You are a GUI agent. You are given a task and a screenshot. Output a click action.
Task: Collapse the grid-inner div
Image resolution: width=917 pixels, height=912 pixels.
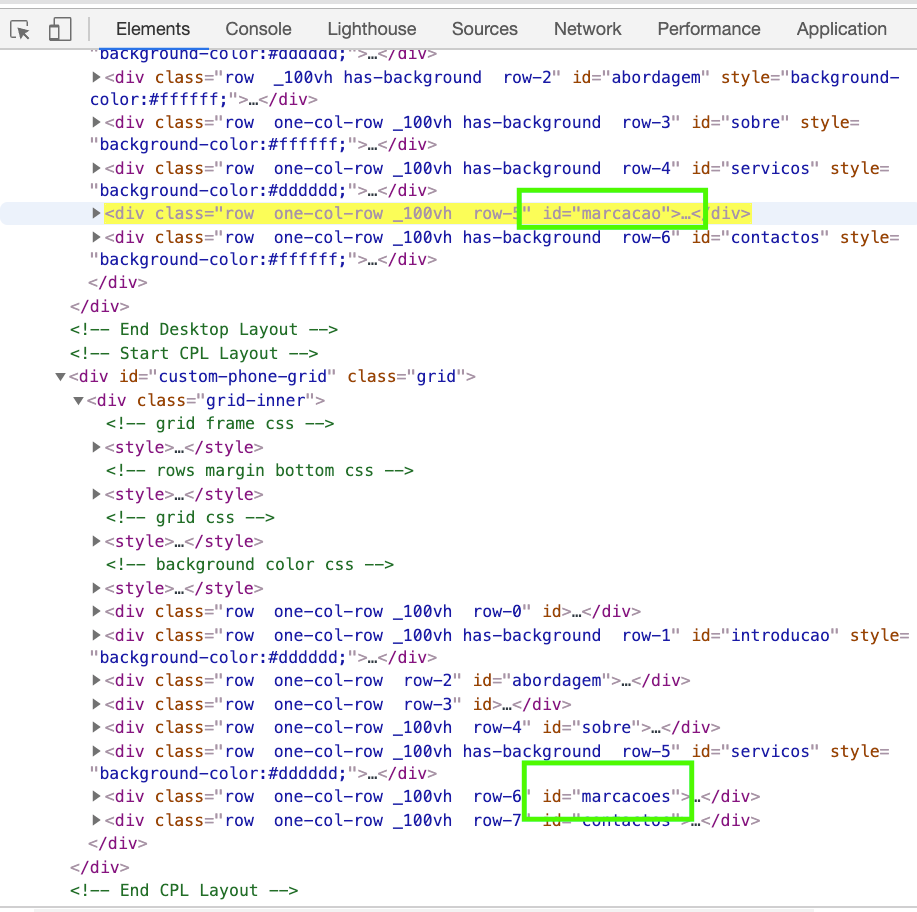pyautogui.click(x=78, y=400)
